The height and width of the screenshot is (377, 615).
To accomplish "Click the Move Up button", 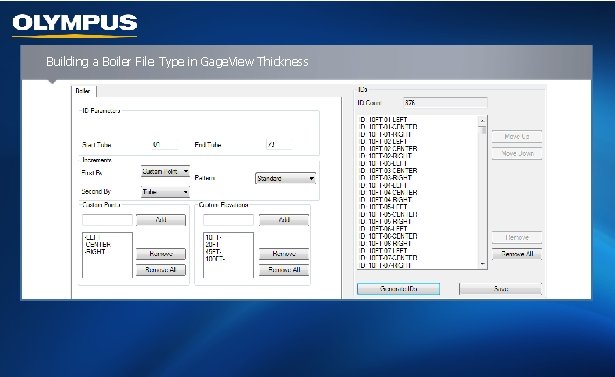I will 517,137.
